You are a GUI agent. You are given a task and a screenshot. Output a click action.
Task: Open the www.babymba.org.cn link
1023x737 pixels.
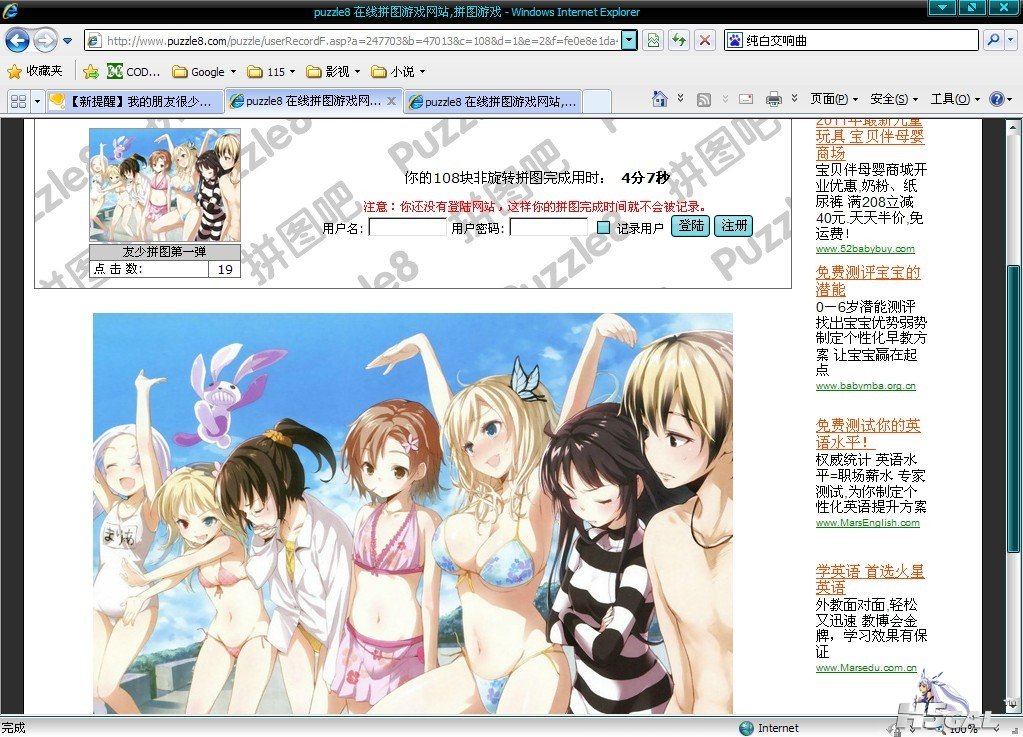click(866, 385)
